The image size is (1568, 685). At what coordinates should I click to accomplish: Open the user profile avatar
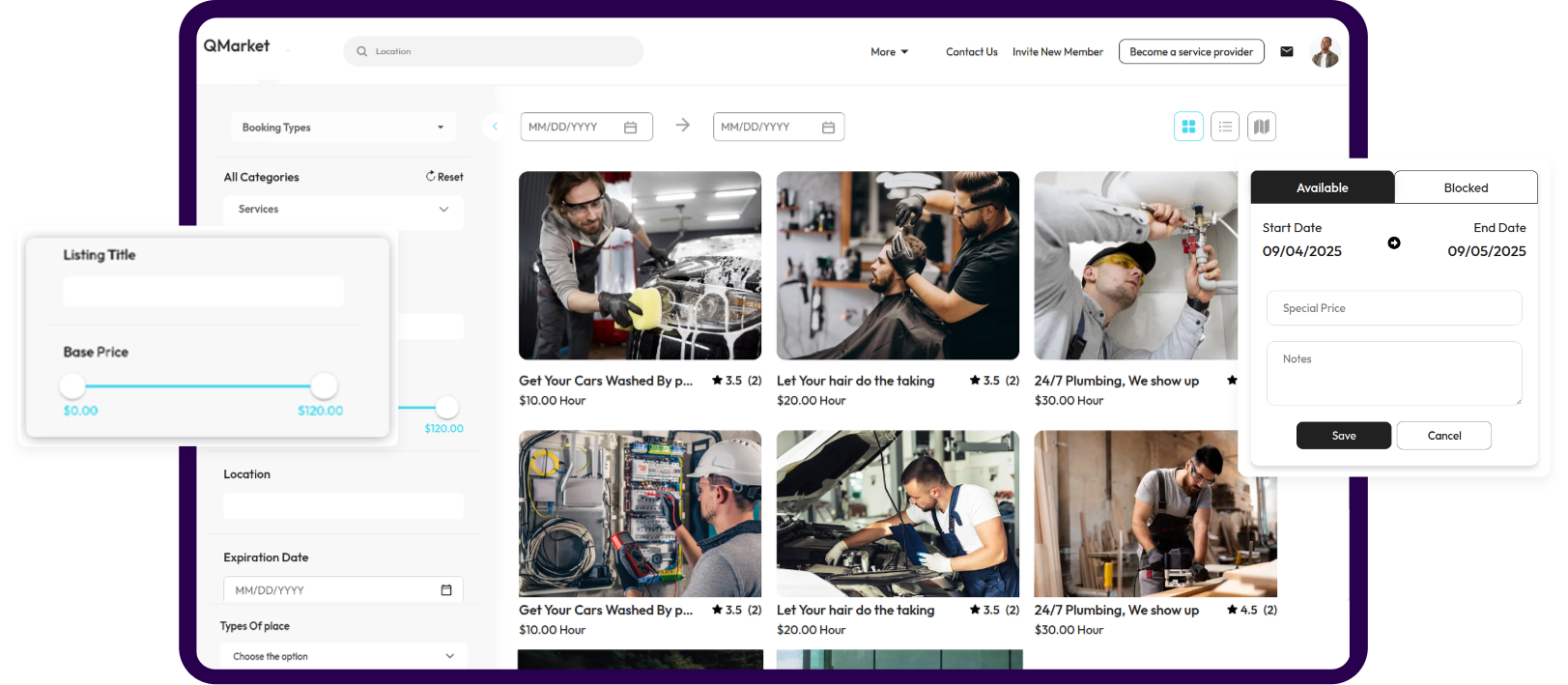(1325, 52)
